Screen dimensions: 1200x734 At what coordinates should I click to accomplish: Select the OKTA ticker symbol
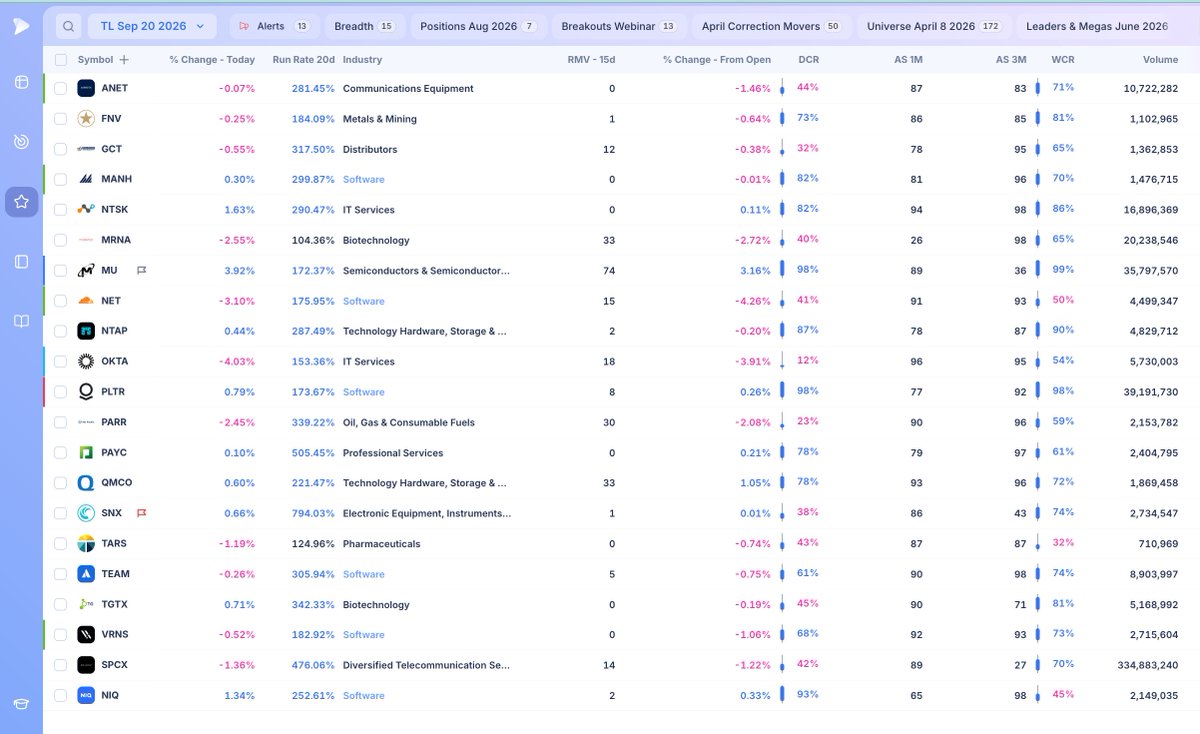coord(115,361)
